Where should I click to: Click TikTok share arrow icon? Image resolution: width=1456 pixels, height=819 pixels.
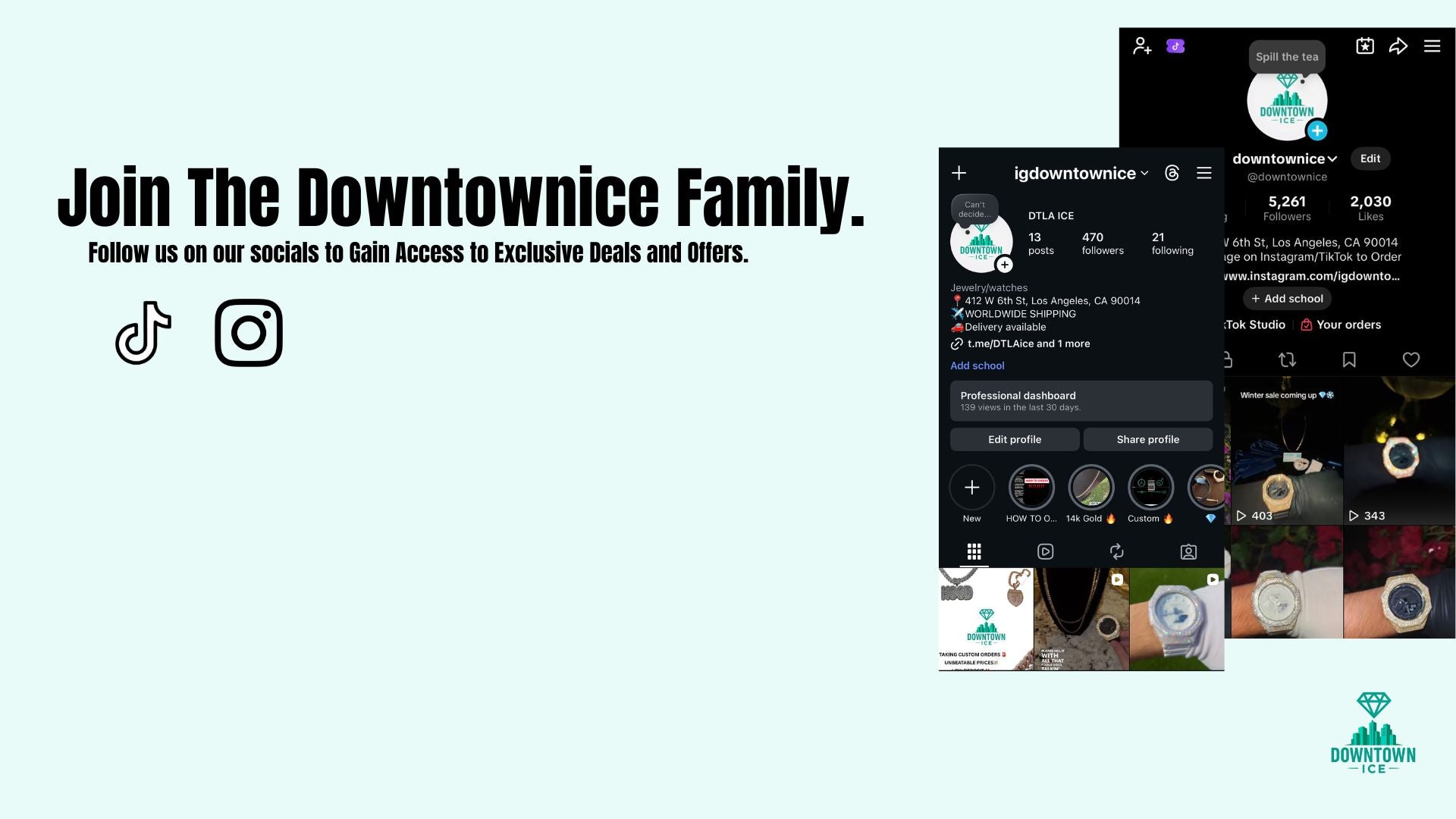(x=1398, y=46)
